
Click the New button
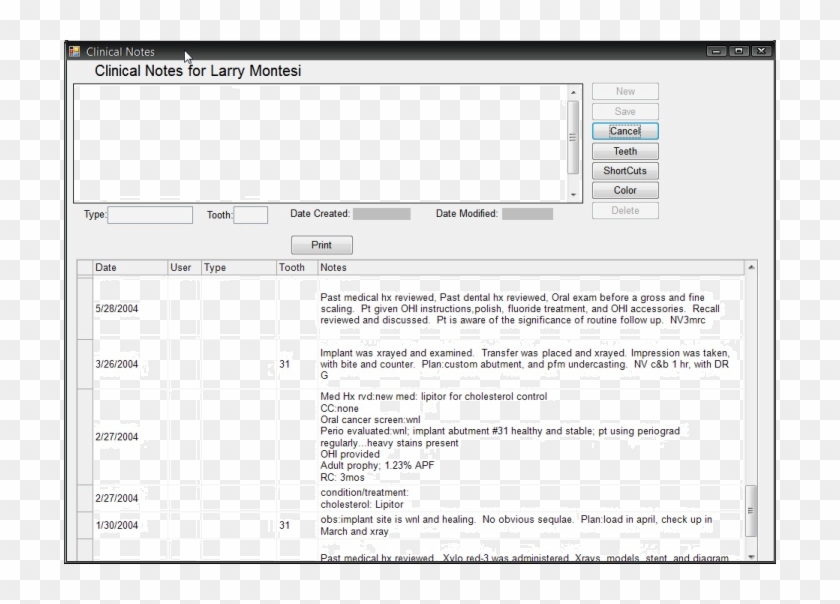pyautogui.click(x=624, y=91)
